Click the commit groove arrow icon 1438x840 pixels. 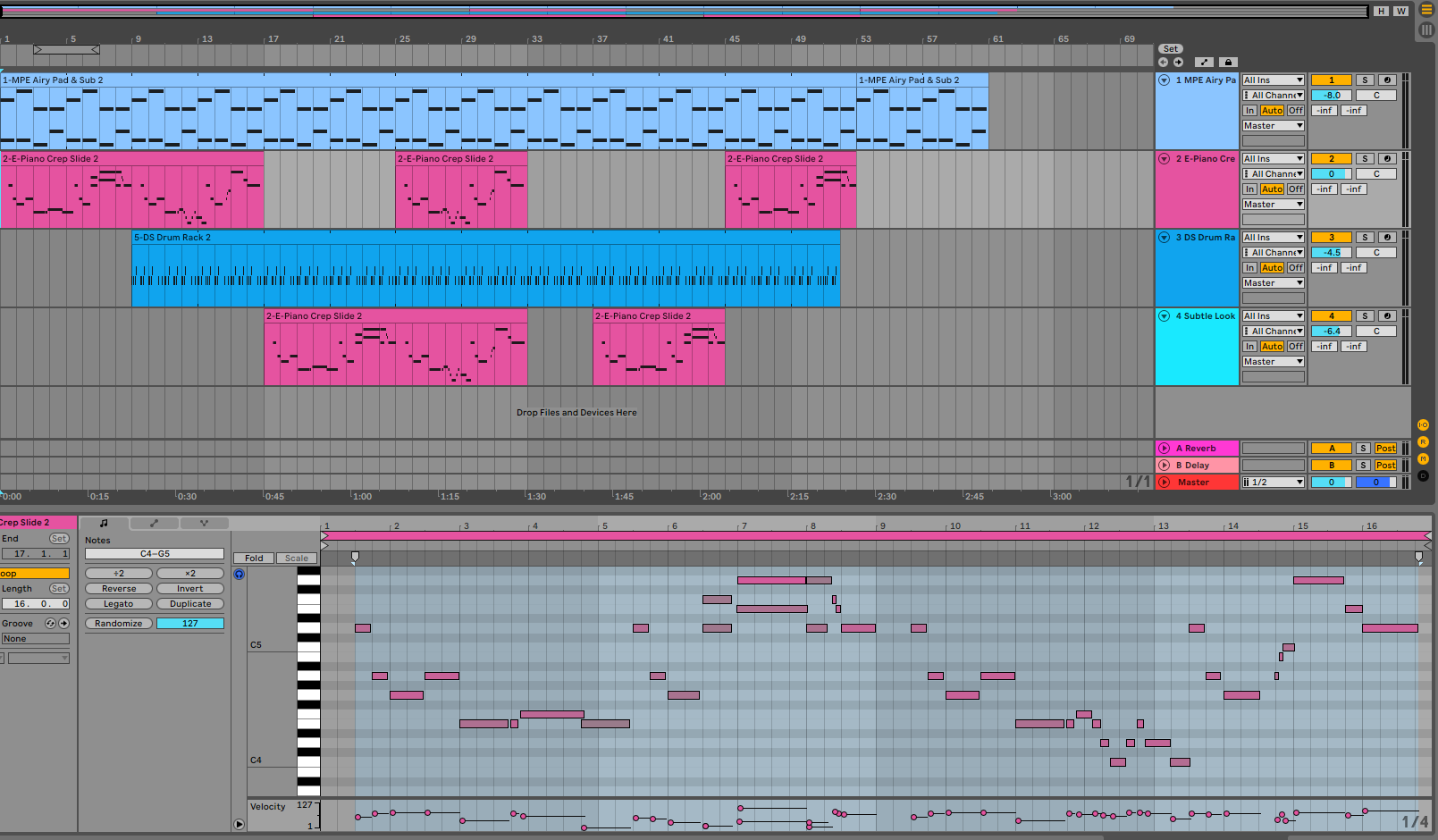pos(63,624)
